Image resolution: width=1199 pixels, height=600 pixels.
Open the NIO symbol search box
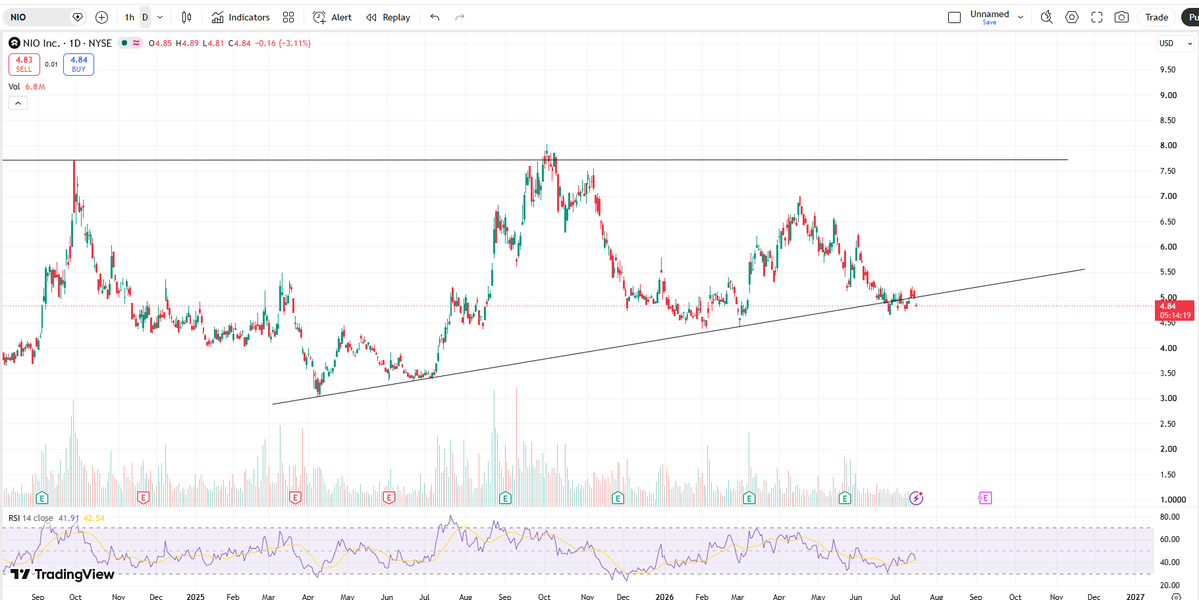tap(46, 17)
